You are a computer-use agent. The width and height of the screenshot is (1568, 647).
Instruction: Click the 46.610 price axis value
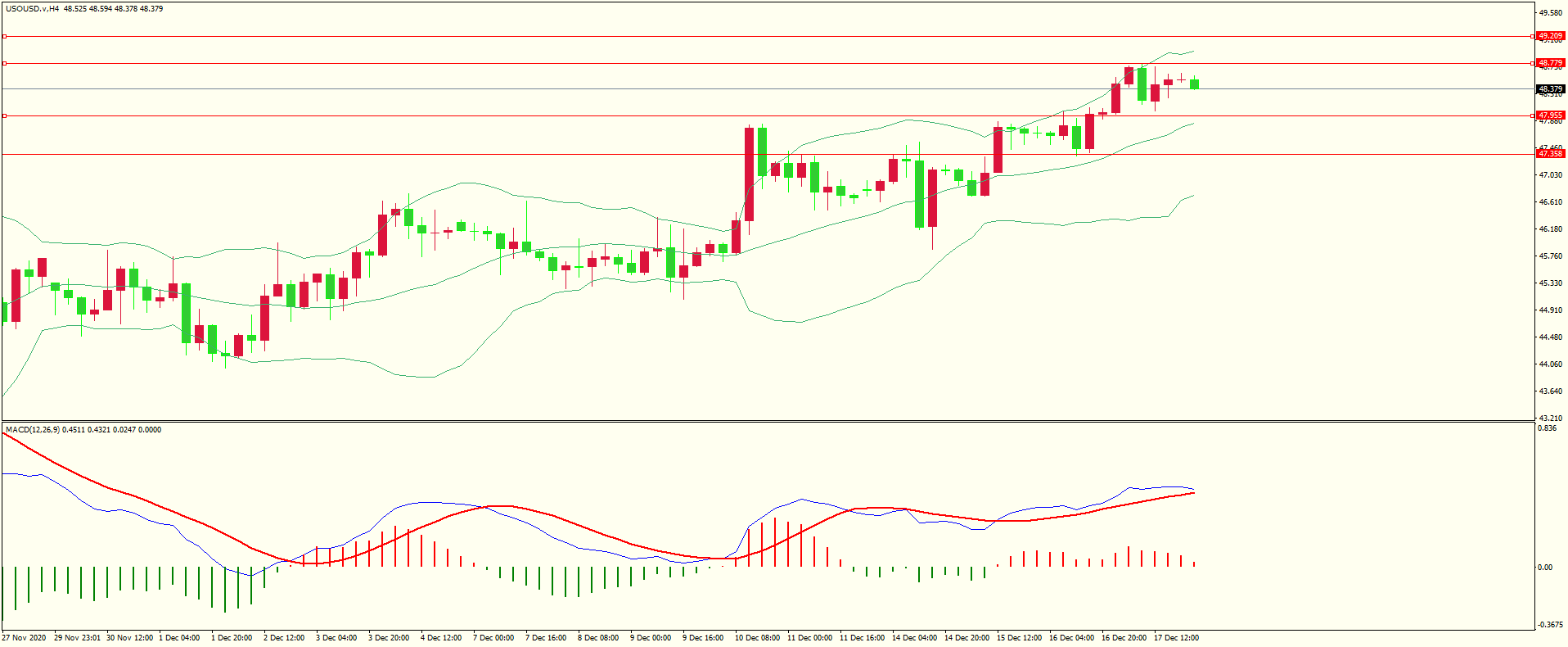(1551, 202)
